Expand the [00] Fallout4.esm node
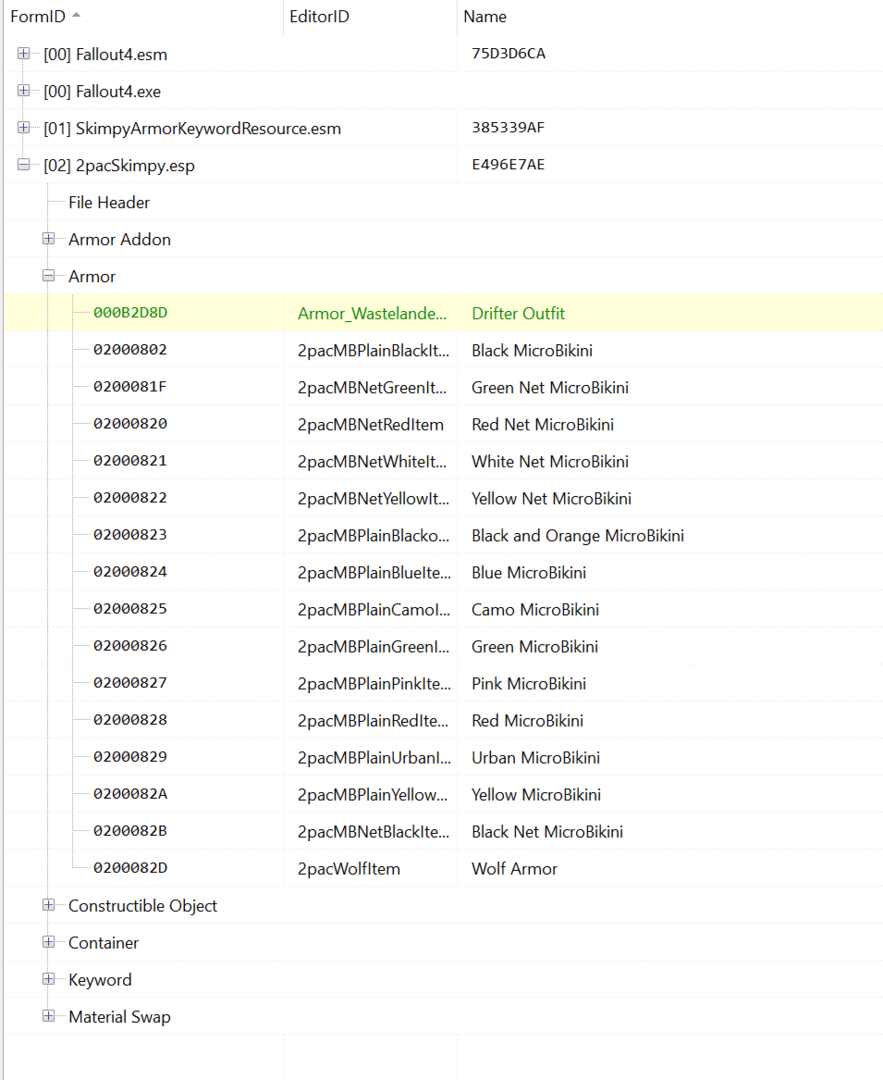883x1080 pixels. [23, 54]
